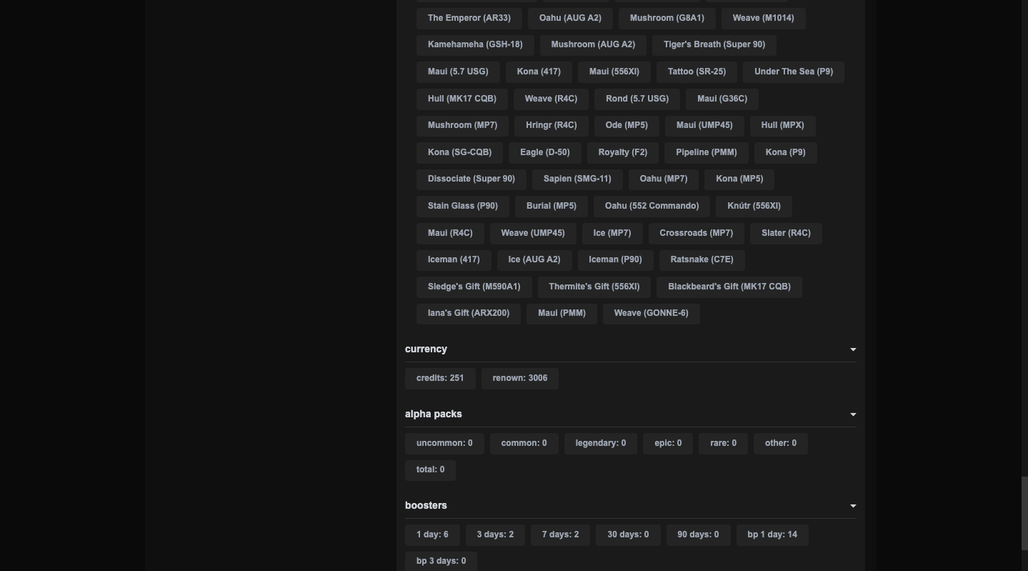Click Kona (P9) tag
The width and height of the screenshot is (1028, 571).
point(785,152)
